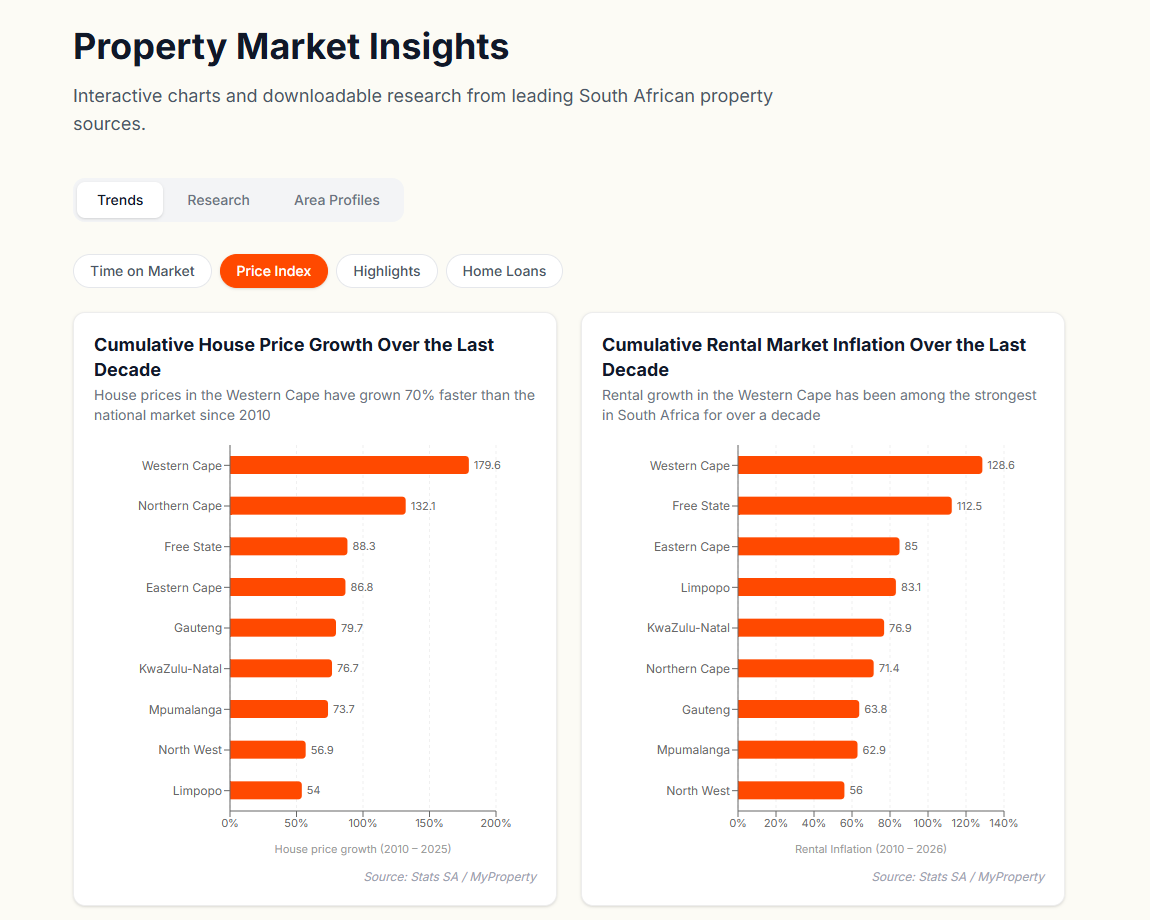
Task: Select the Trends tab
Action: pos(119,200)
